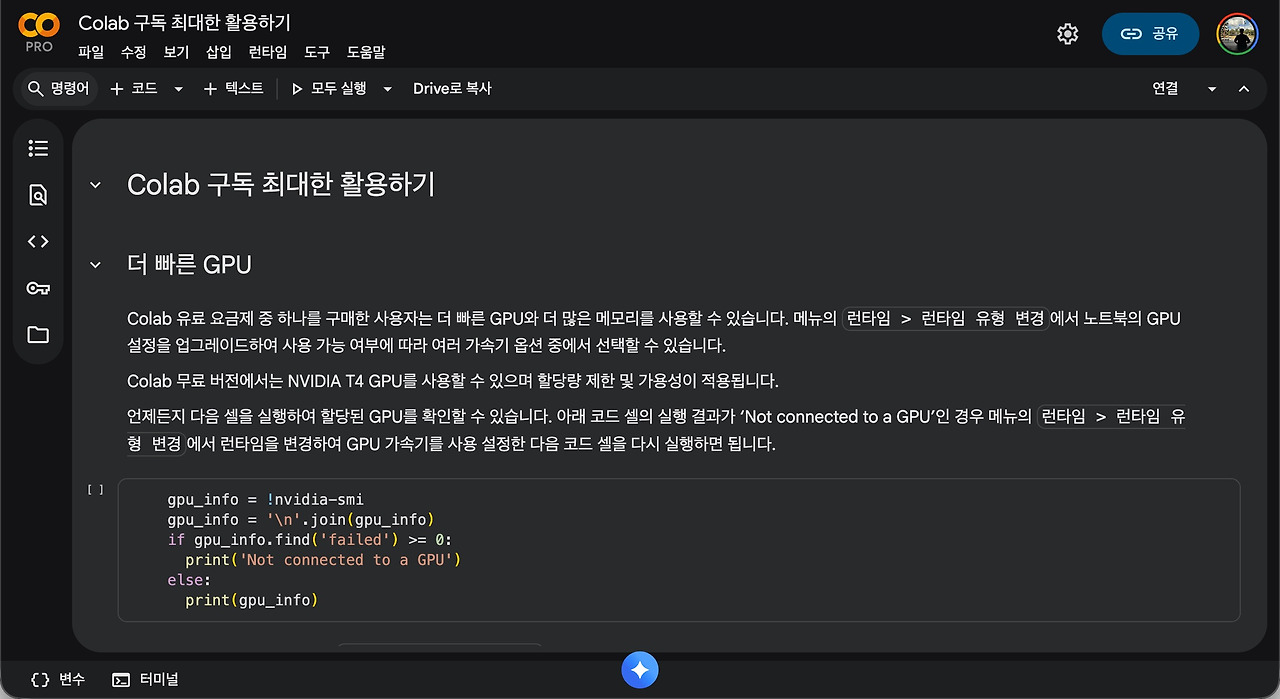Open the settings gear icon
Image resolution: width=1280 pixels, height=699 pixels.
(1067, 34)
